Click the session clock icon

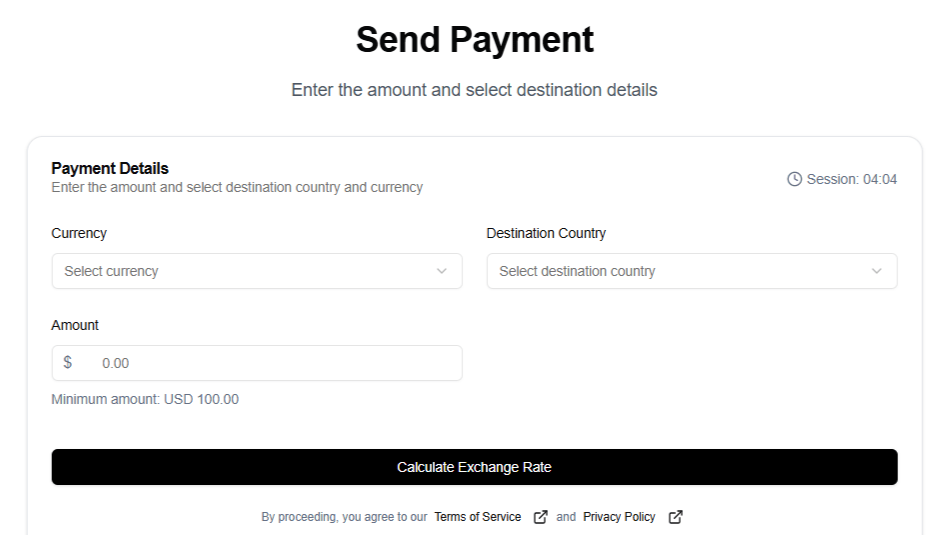pyautogui.click(x=795, y=179)
